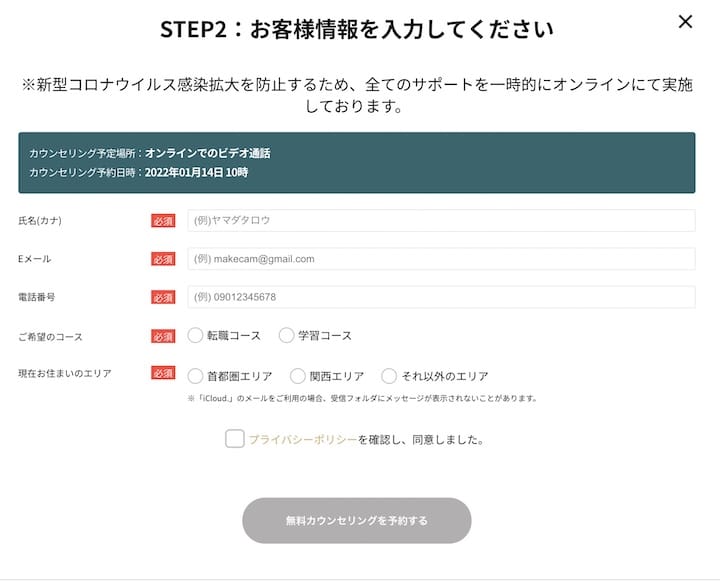The height and width of the screenshot is (581, 720).
Task: Select the 転職コース radio button
Action: [196, 336]
